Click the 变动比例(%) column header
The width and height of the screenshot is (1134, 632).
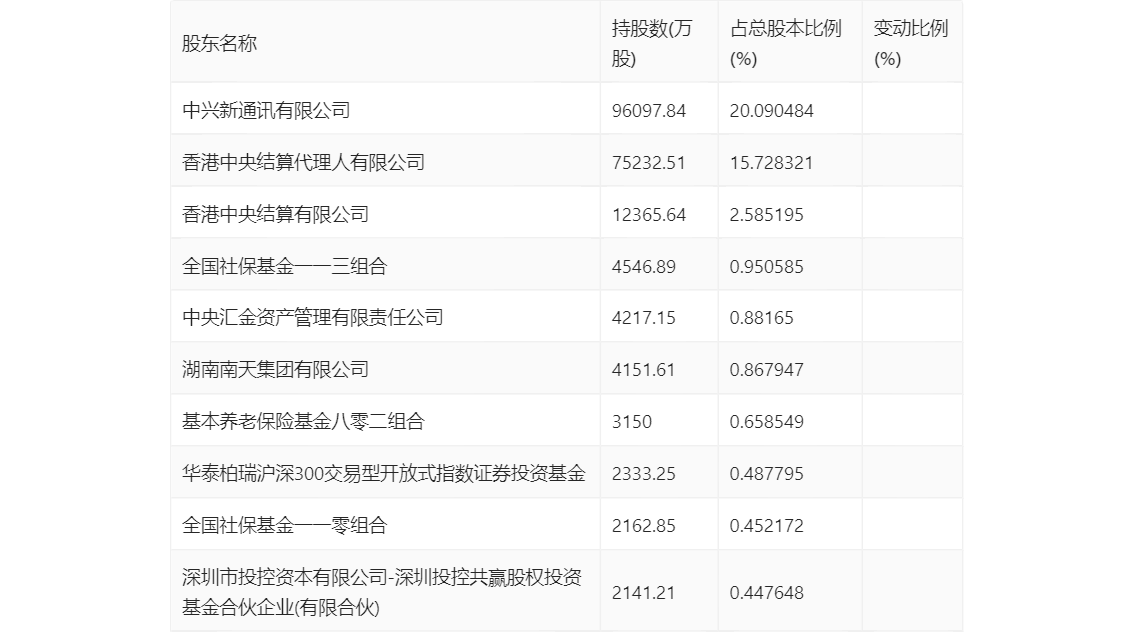pyautogui.click(x=911, y=43)
